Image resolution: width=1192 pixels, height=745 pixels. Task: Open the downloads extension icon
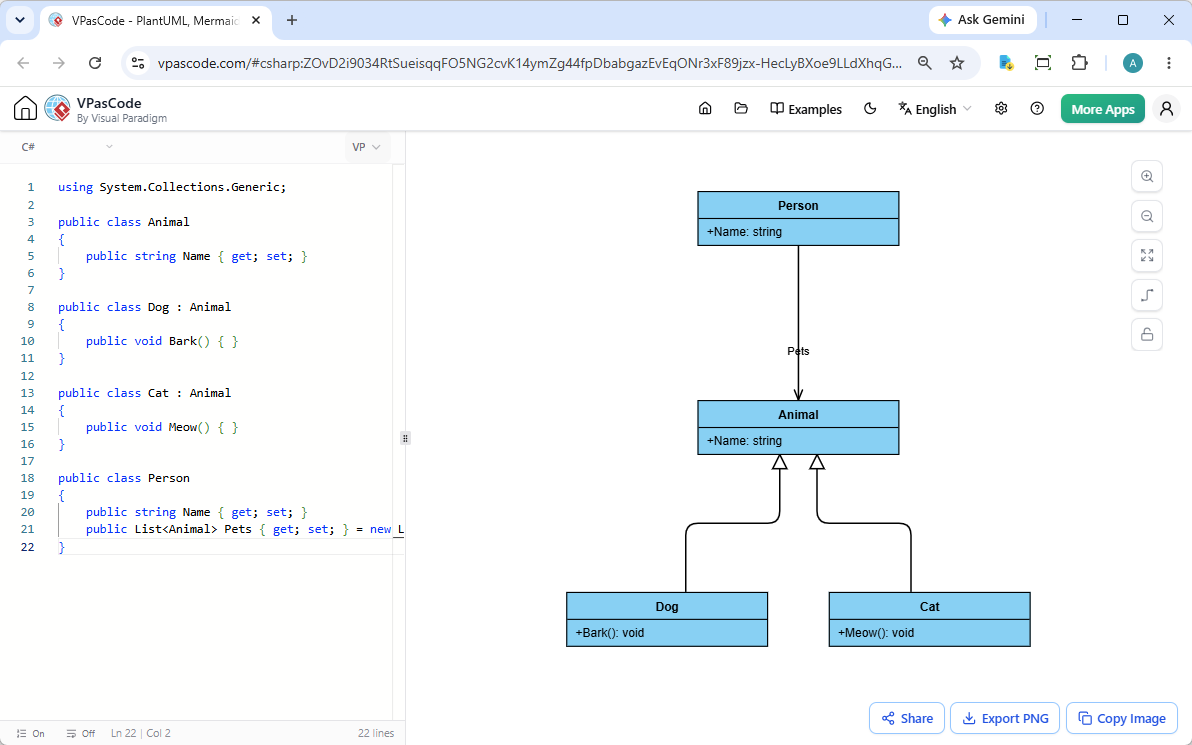coord(1006,63)
